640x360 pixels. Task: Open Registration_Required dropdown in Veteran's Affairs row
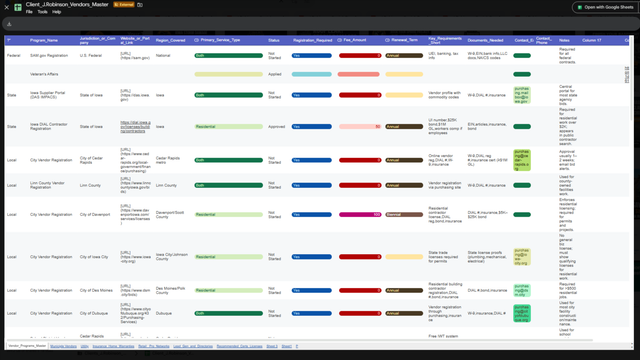coord(311,74)
